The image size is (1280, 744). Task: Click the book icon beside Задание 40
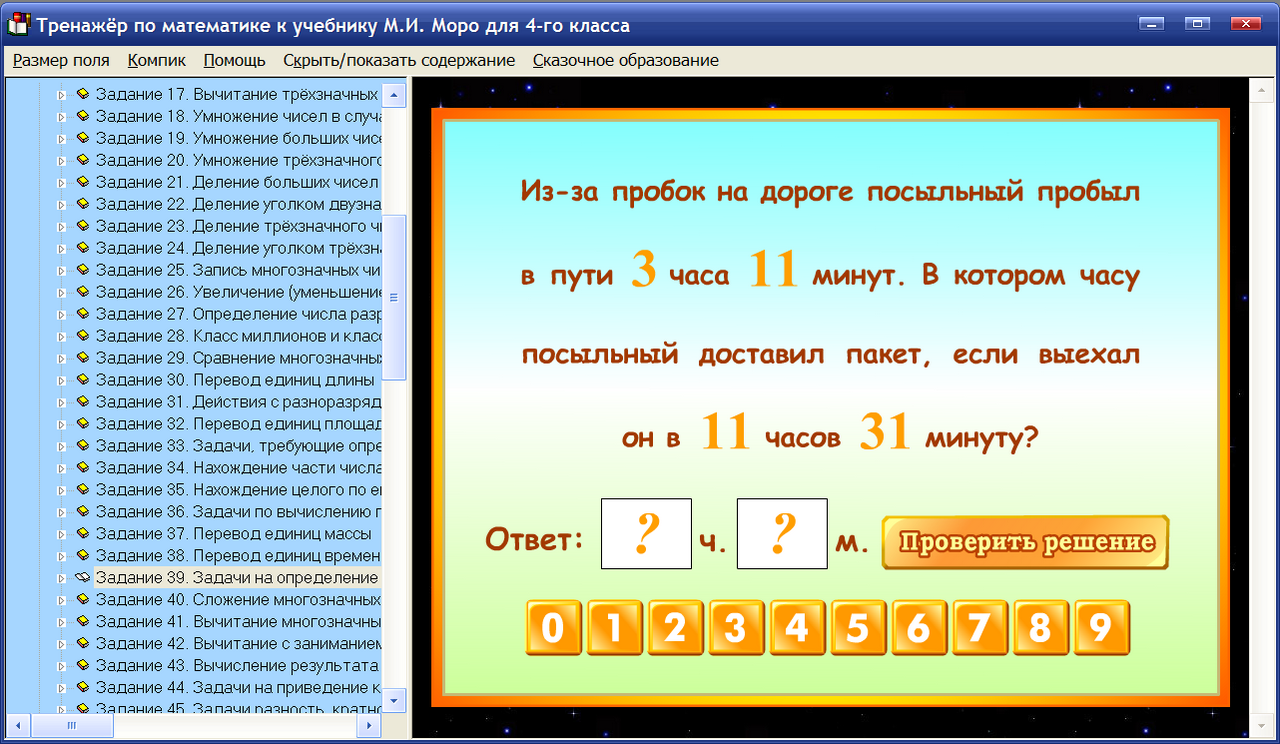pyautogui.click(x=84, y=599)
